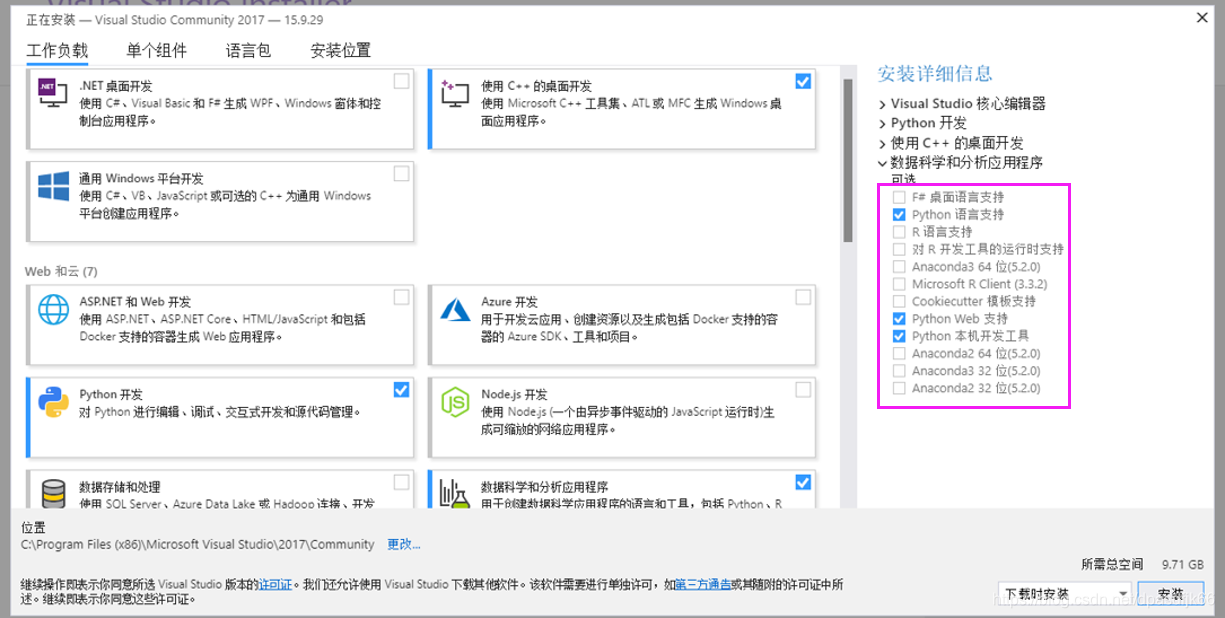The width and height of the screenshot is (1225, 618).
Task: Check the 通用 Windows 平台开发 workload checkbox
Action: 401,174
